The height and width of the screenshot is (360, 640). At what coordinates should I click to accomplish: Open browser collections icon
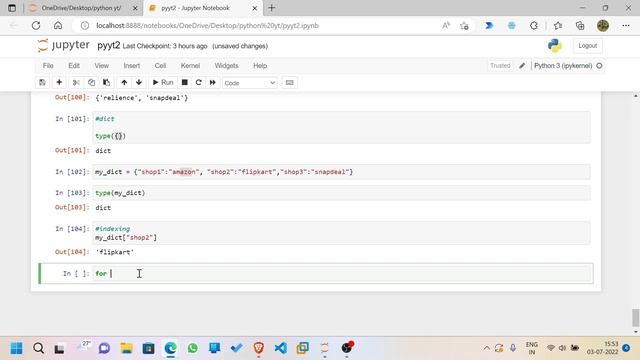click(580, 25)
